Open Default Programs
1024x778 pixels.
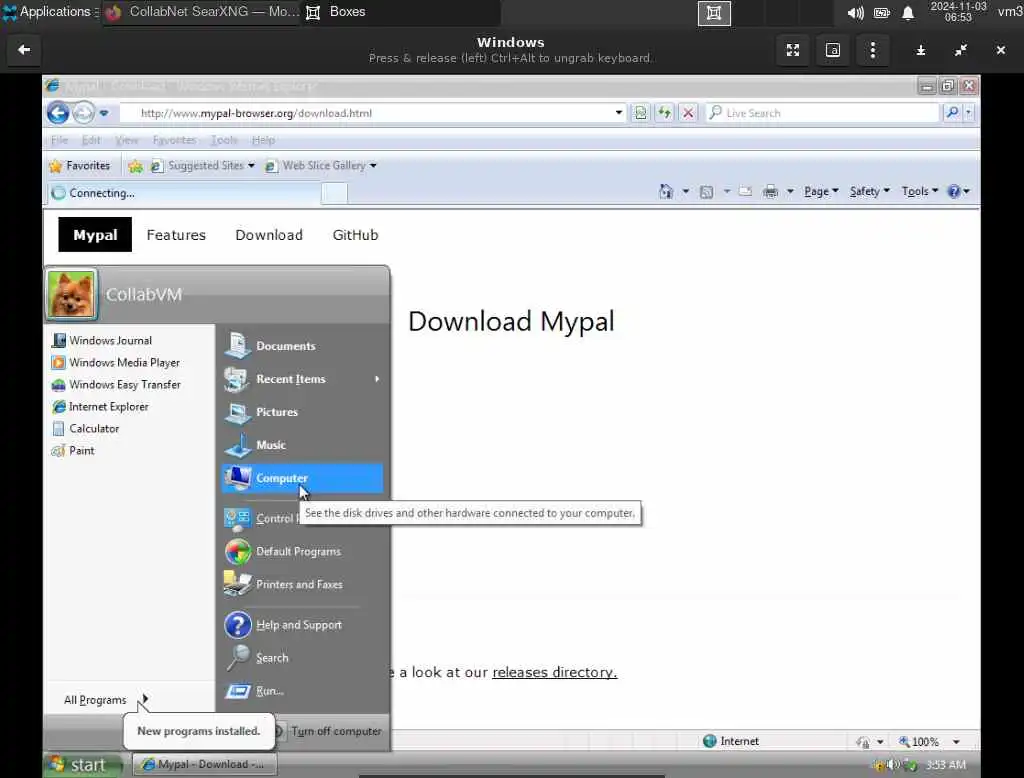tap(302, 552)
